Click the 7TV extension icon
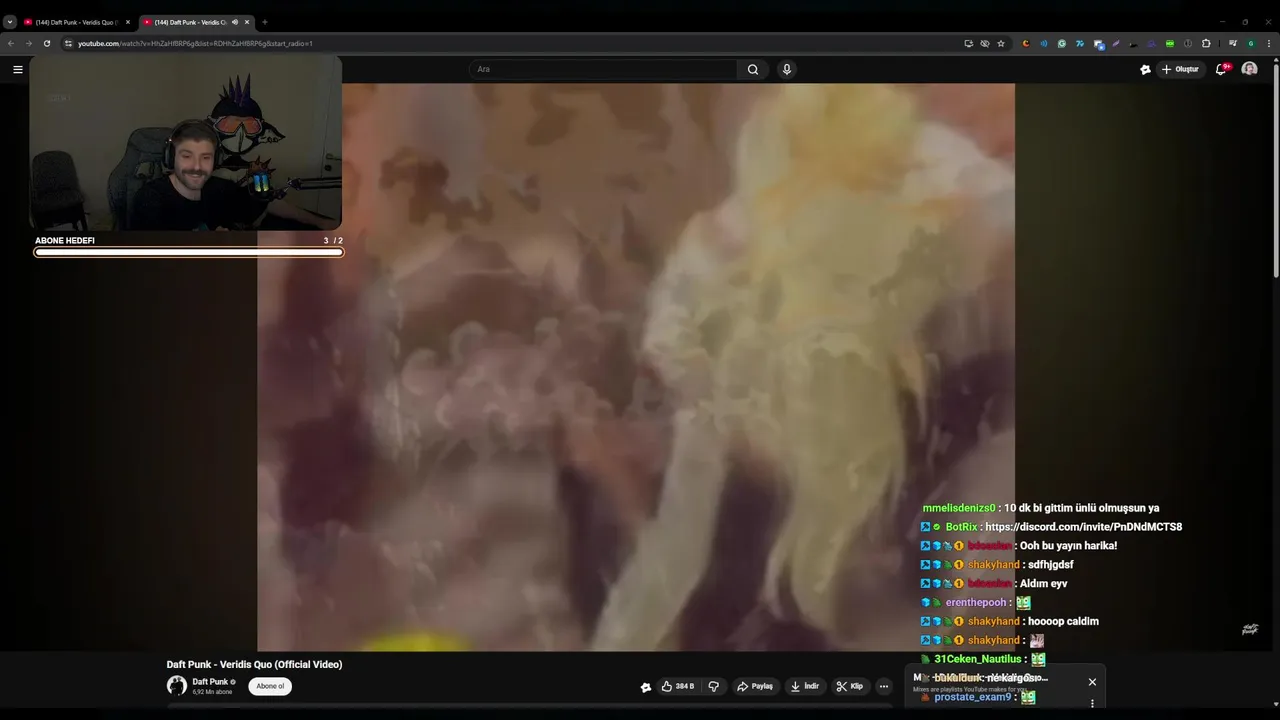 1080,43
